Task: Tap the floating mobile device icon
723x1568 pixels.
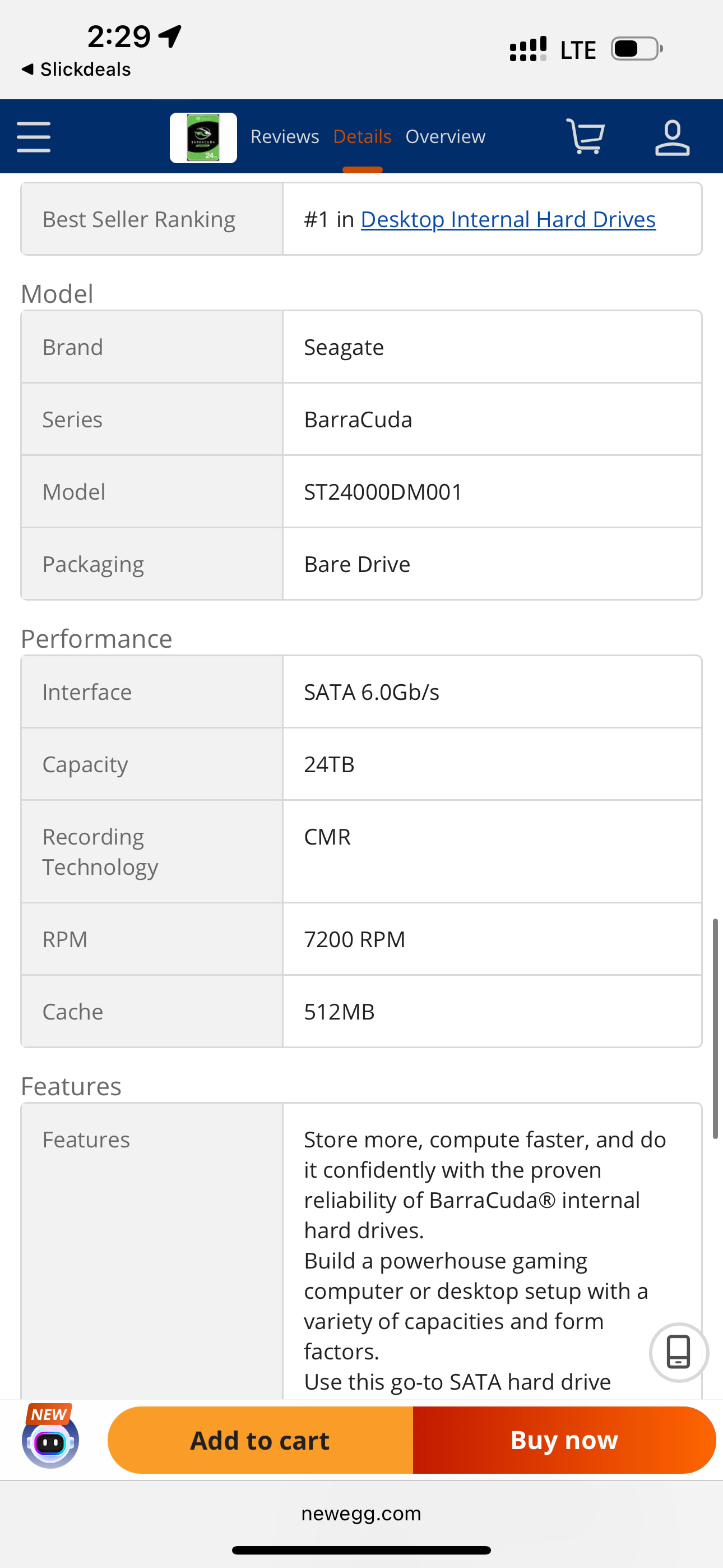Action: [679, 1352]
